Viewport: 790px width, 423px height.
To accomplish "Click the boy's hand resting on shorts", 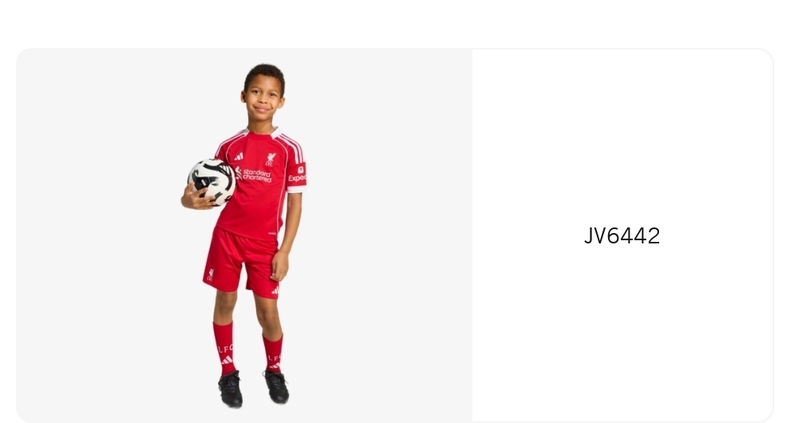I will [x=279, y=266].
